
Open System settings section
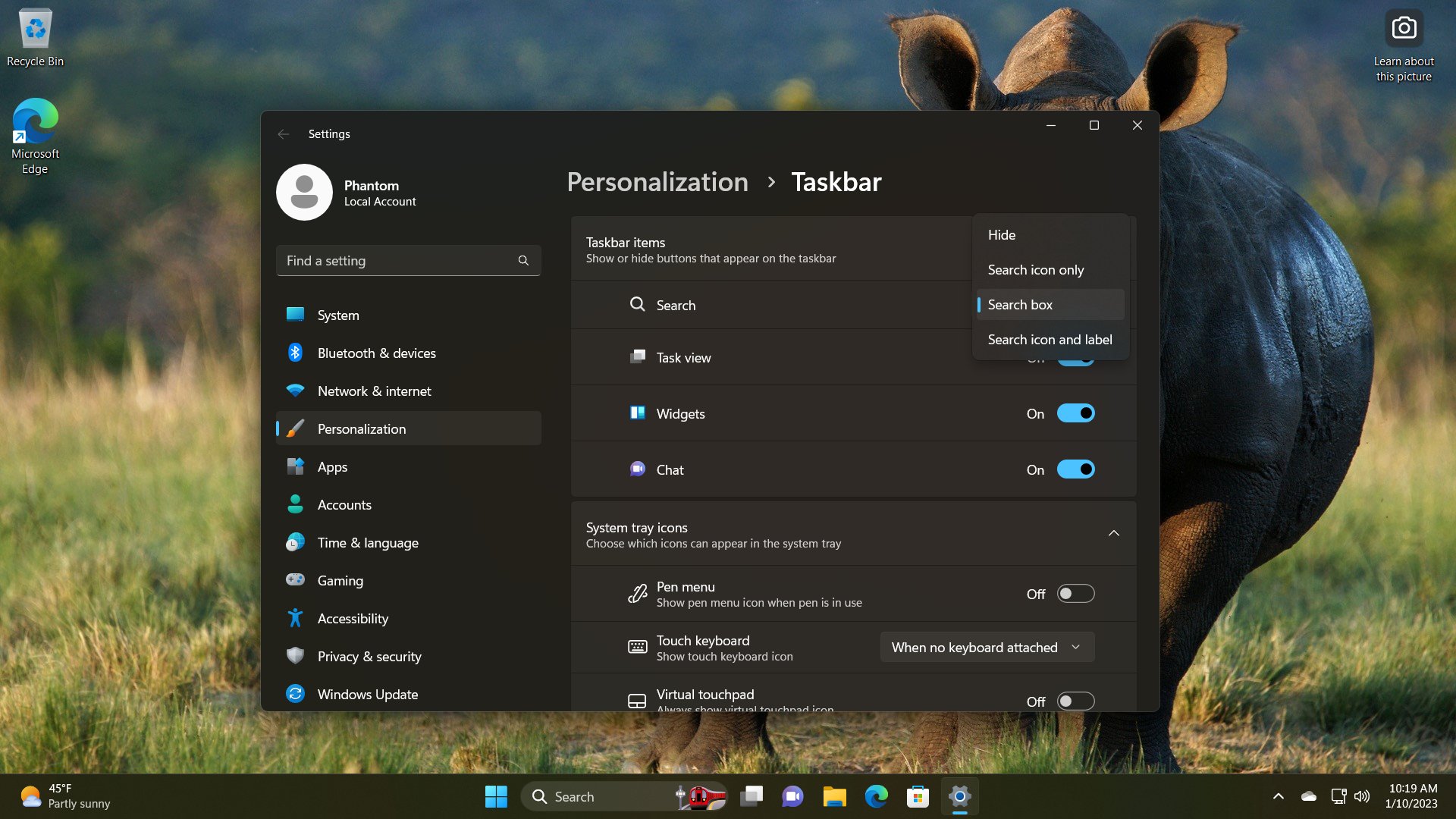(338, 314)
